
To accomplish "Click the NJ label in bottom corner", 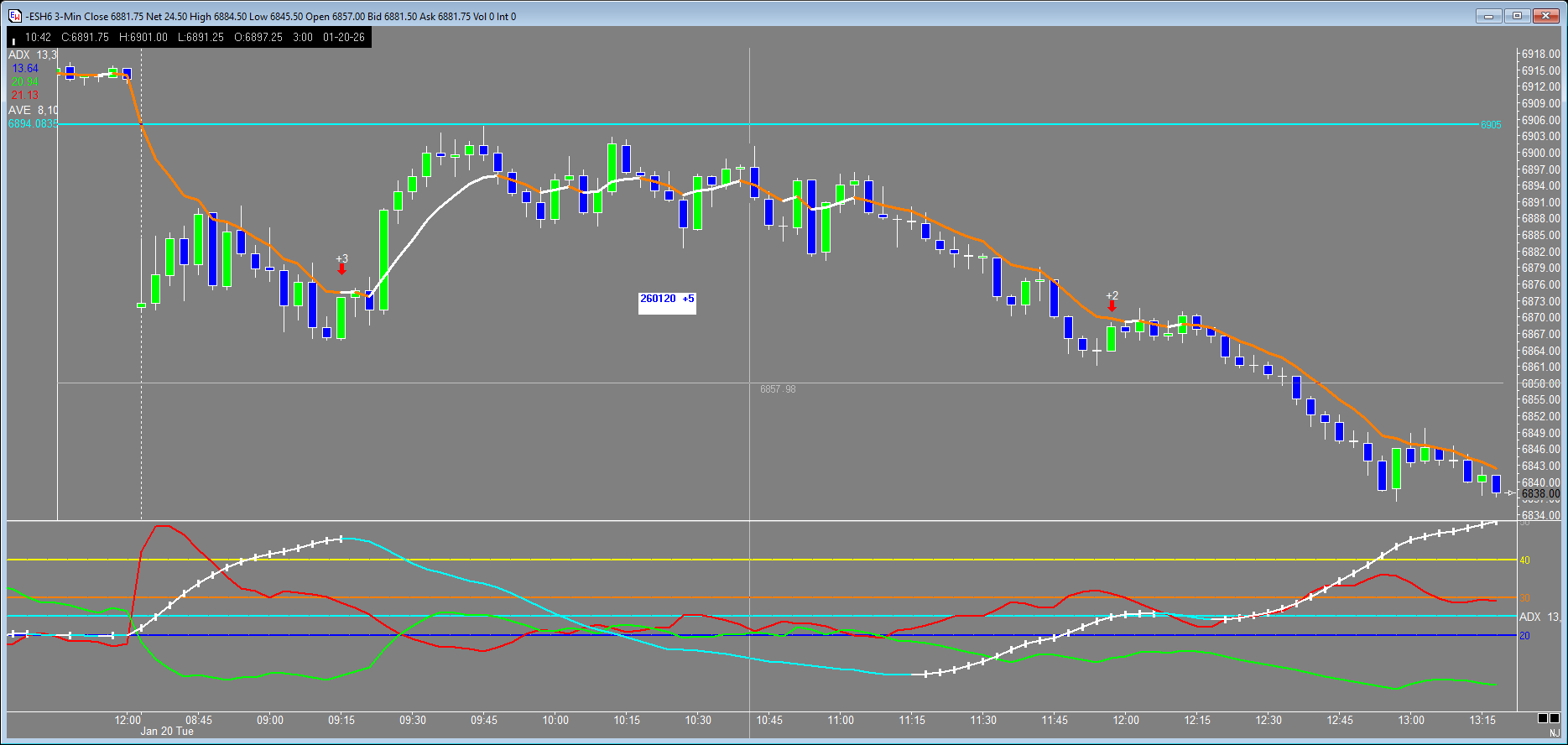I will coord(1554,733).
